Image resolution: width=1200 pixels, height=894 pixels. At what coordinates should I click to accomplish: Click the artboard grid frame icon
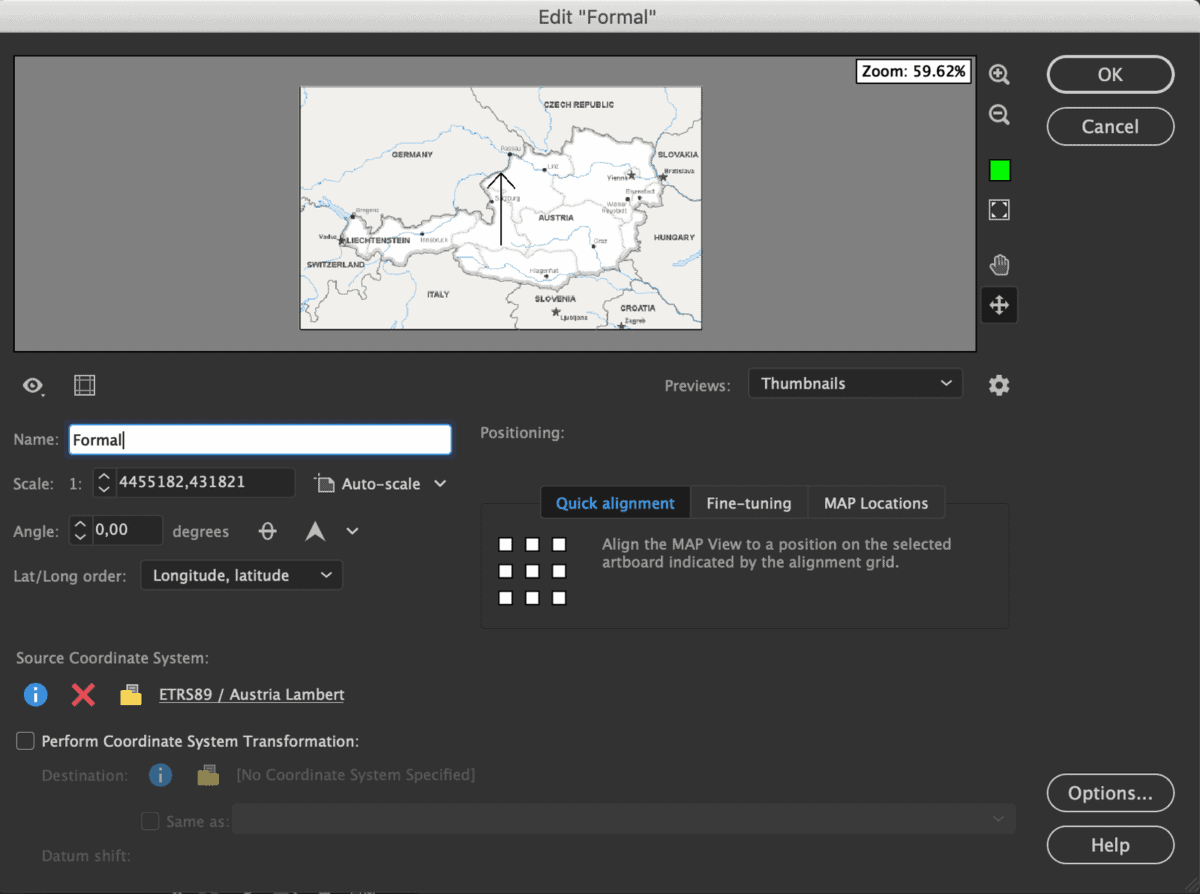pos(85,385)
